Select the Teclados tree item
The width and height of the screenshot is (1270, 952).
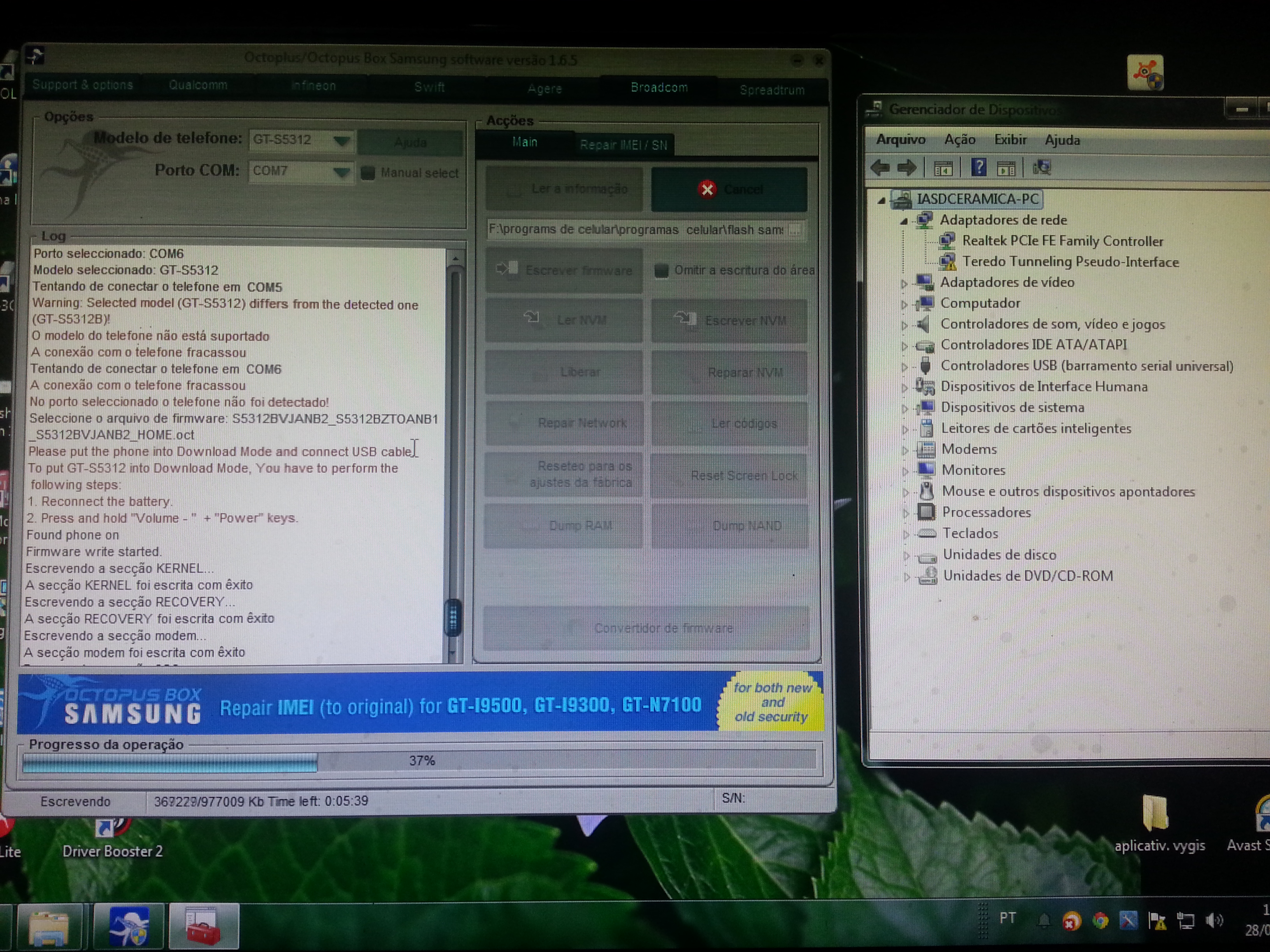point(970,534)
